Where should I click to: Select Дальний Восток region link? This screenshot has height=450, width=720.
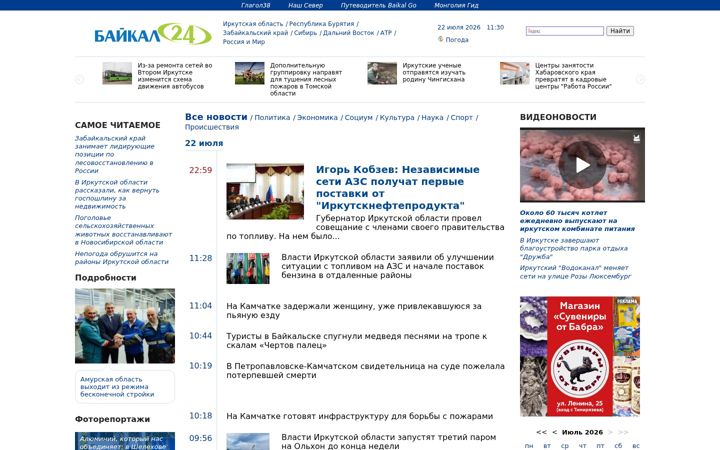pos(349,33)
